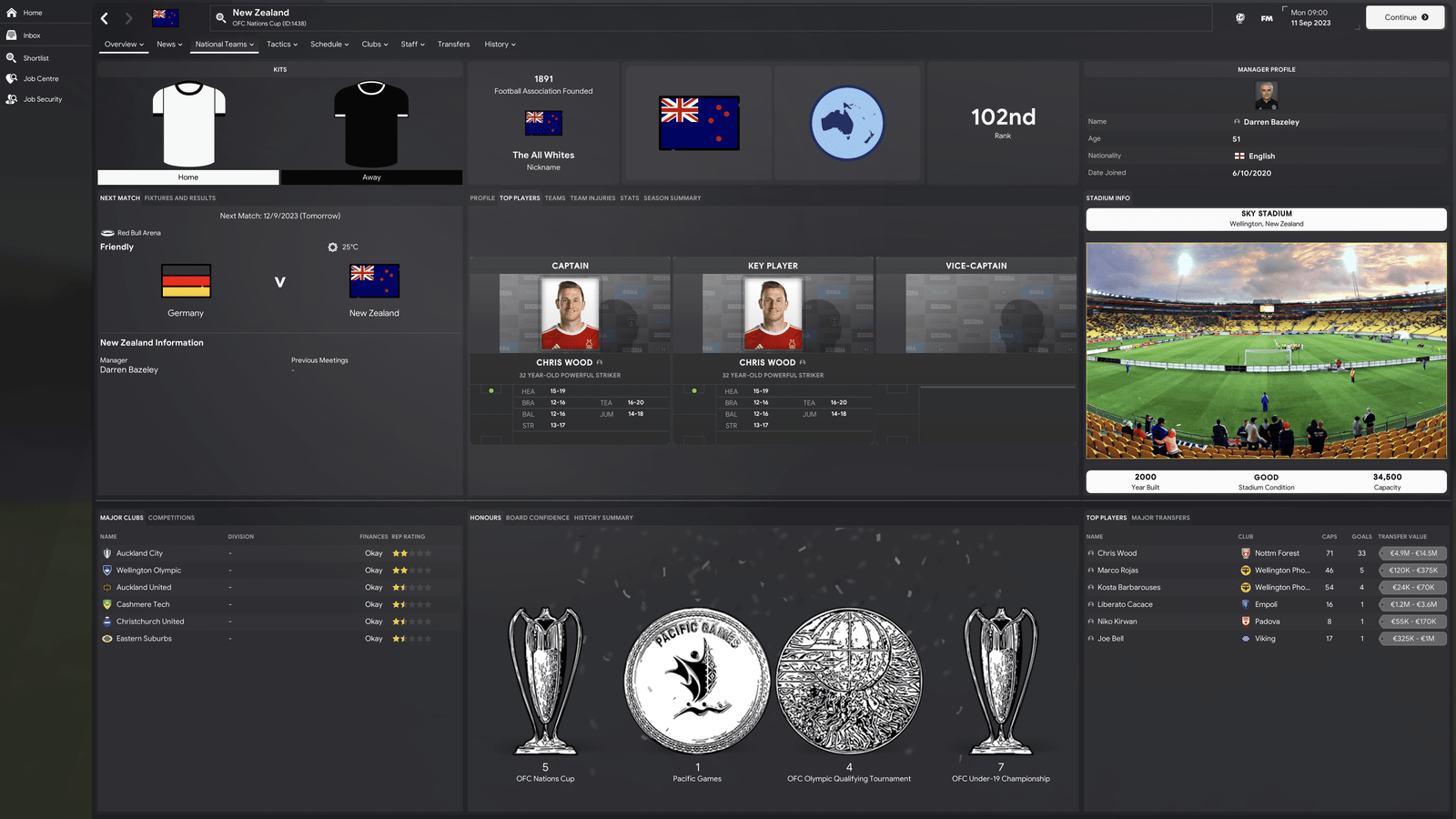Open Job Centre in the sidebar

coord(40,79)
